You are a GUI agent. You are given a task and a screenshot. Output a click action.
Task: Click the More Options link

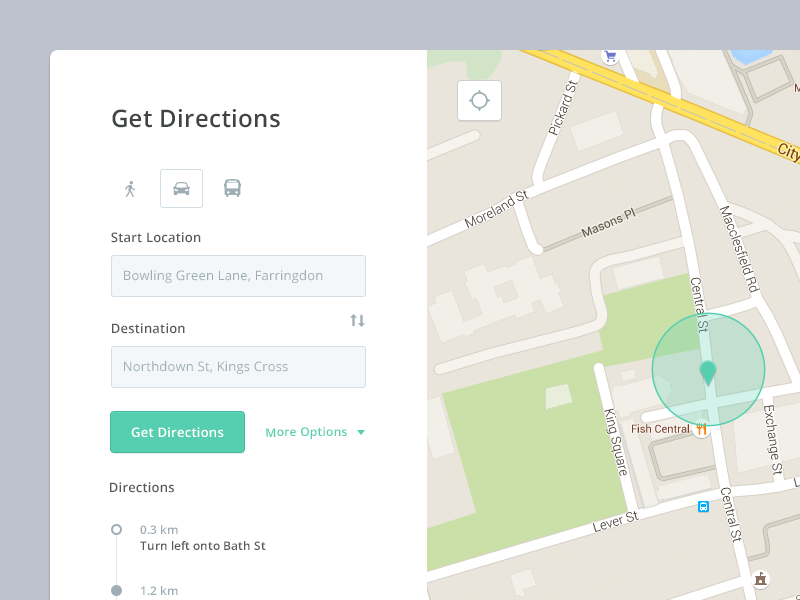click(x=305, y=432)
